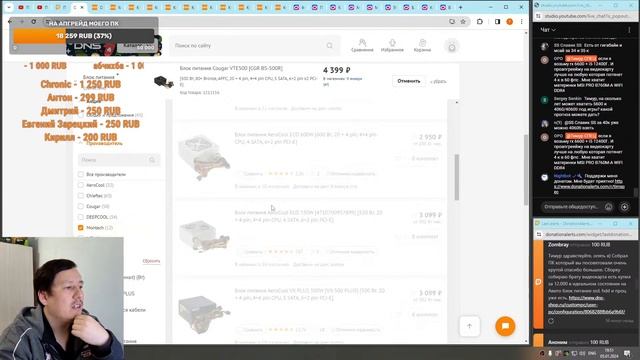Open the dns-shop link in Zombray donation
Image resolution: width=640 pixels, height=360 pixels.
(x=586, y=304)
